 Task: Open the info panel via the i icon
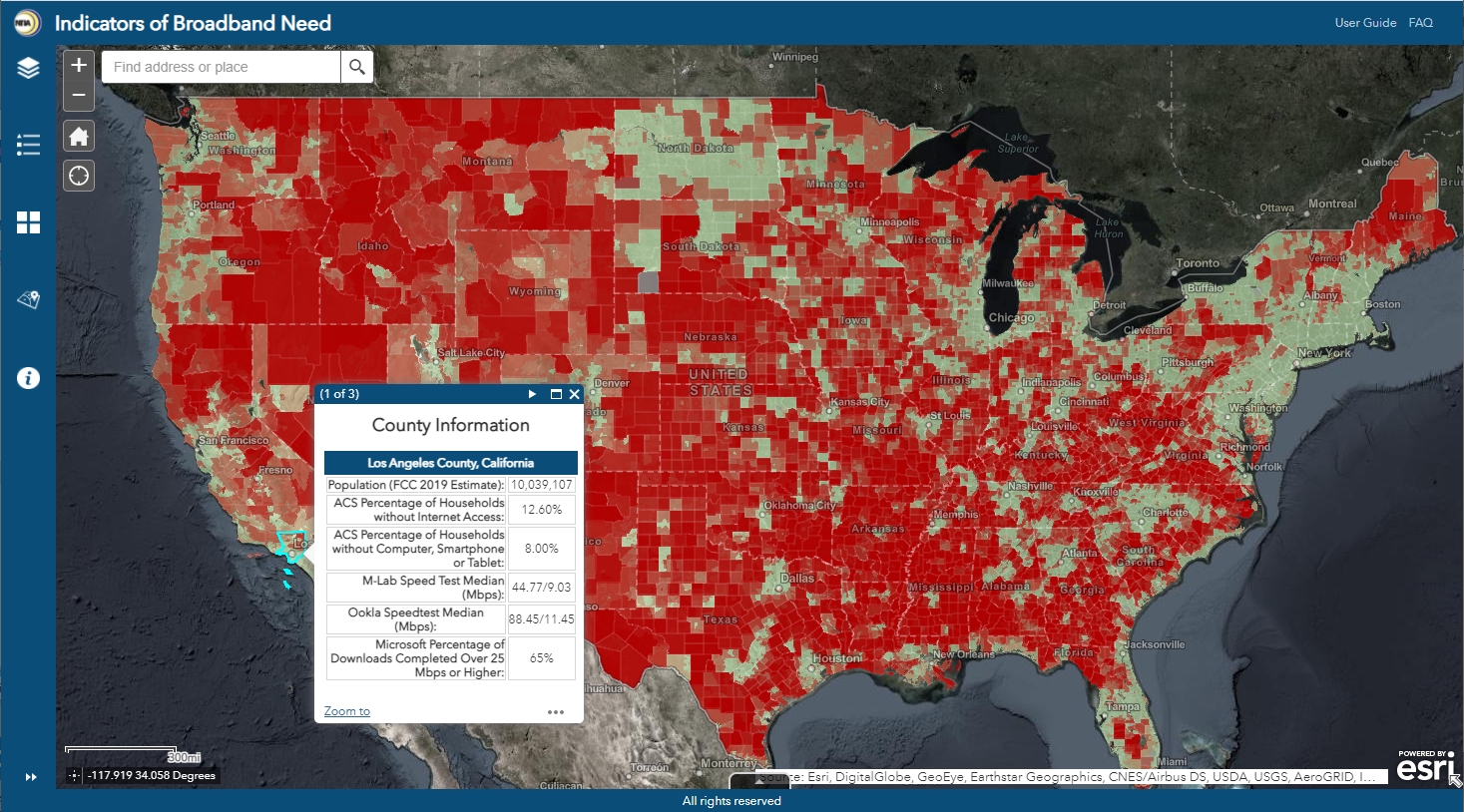coord(28,377)
